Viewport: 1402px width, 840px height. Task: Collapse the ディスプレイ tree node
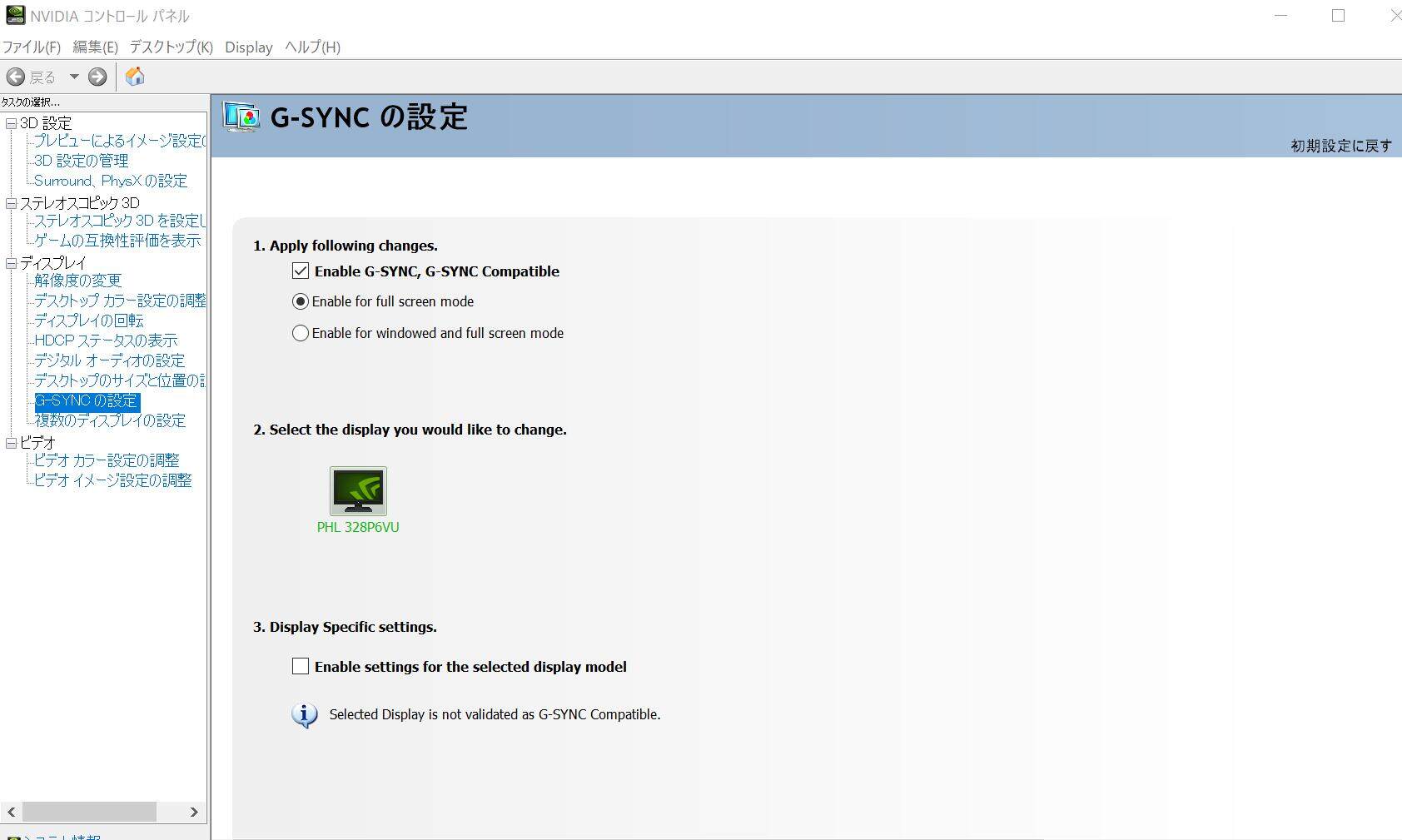coord(11,263)
